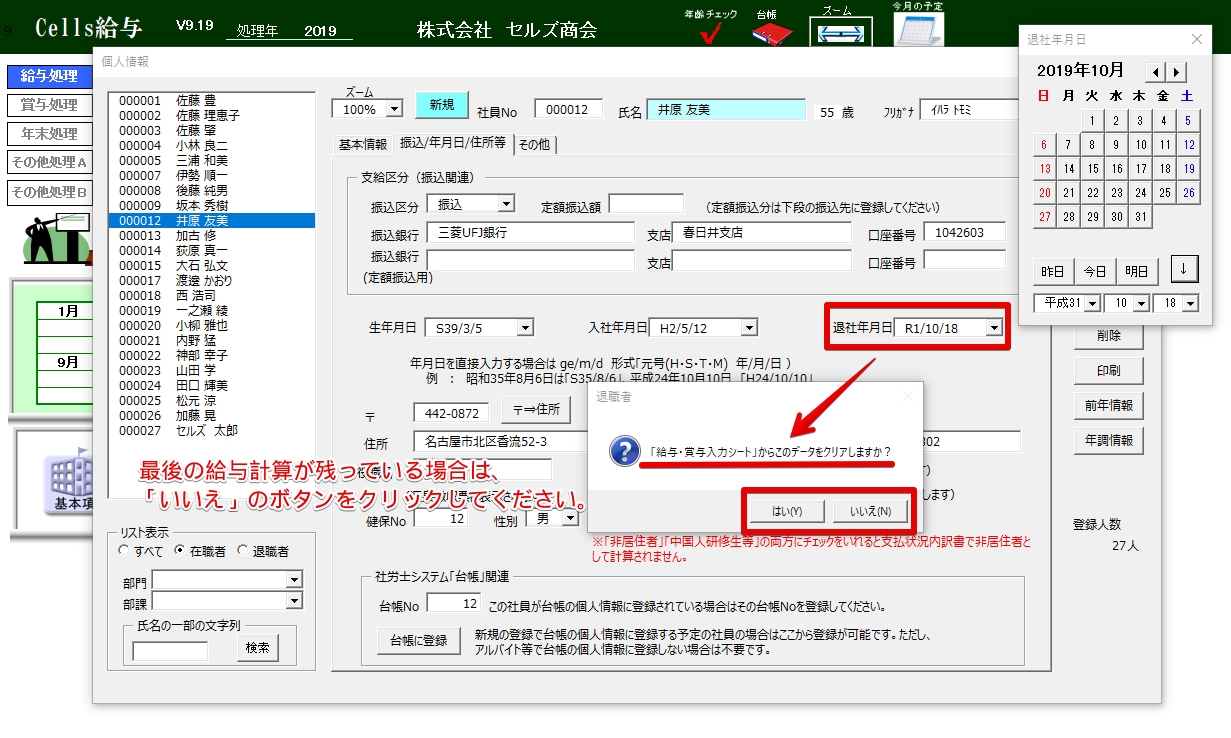
Task: Click いいえ(N) in the 退職者 dialog
Action: click(870, 511)
